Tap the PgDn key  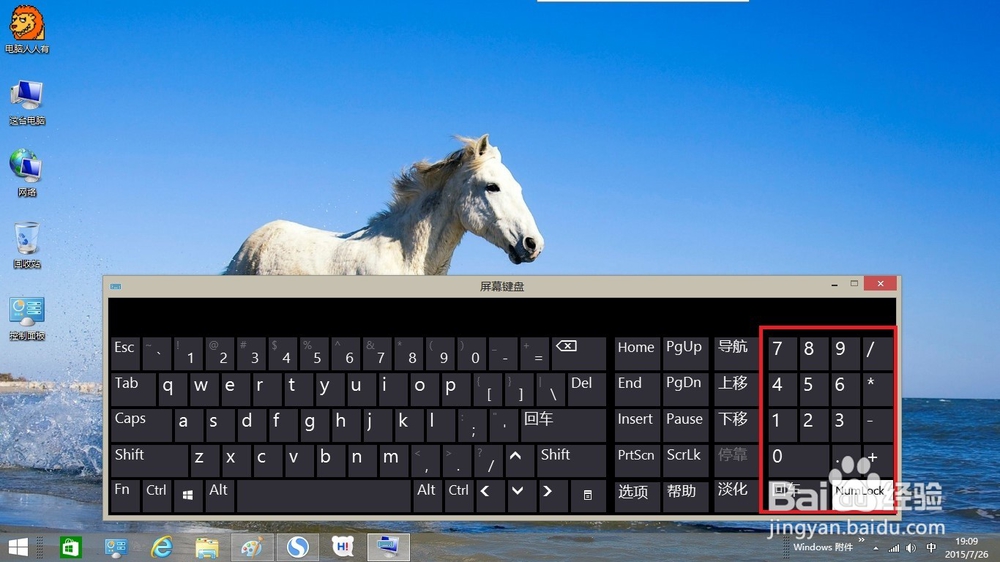tap(686, 389)
